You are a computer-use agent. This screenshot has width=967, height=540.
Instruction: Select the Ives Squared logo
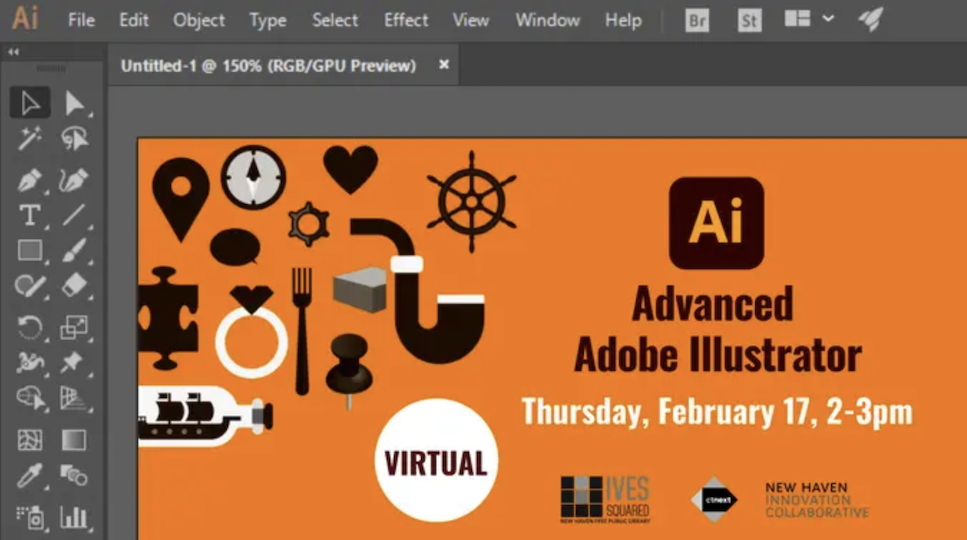pos(605,499)
